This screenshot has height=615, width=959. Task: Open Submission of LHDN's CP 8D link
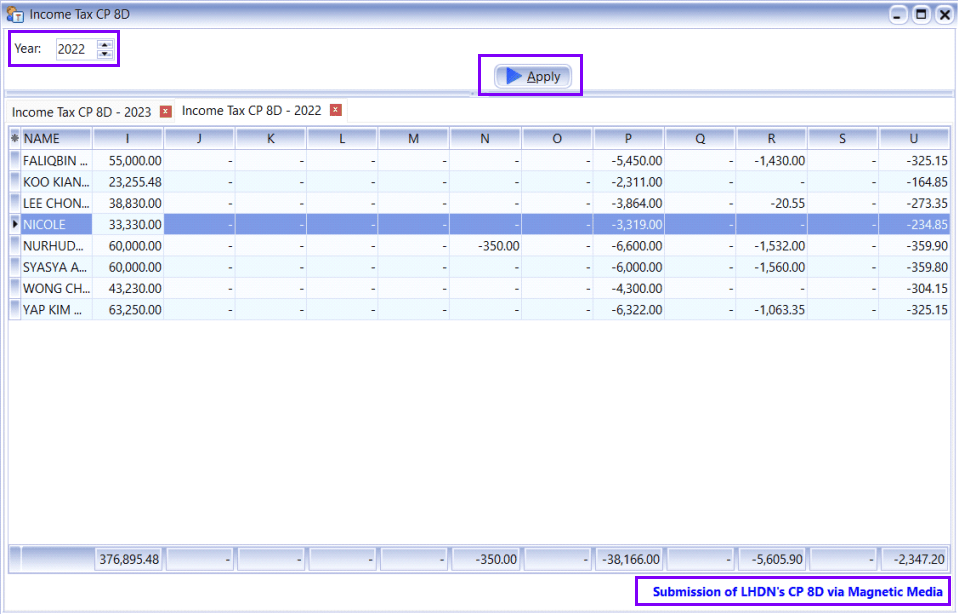tap(797, 592)
